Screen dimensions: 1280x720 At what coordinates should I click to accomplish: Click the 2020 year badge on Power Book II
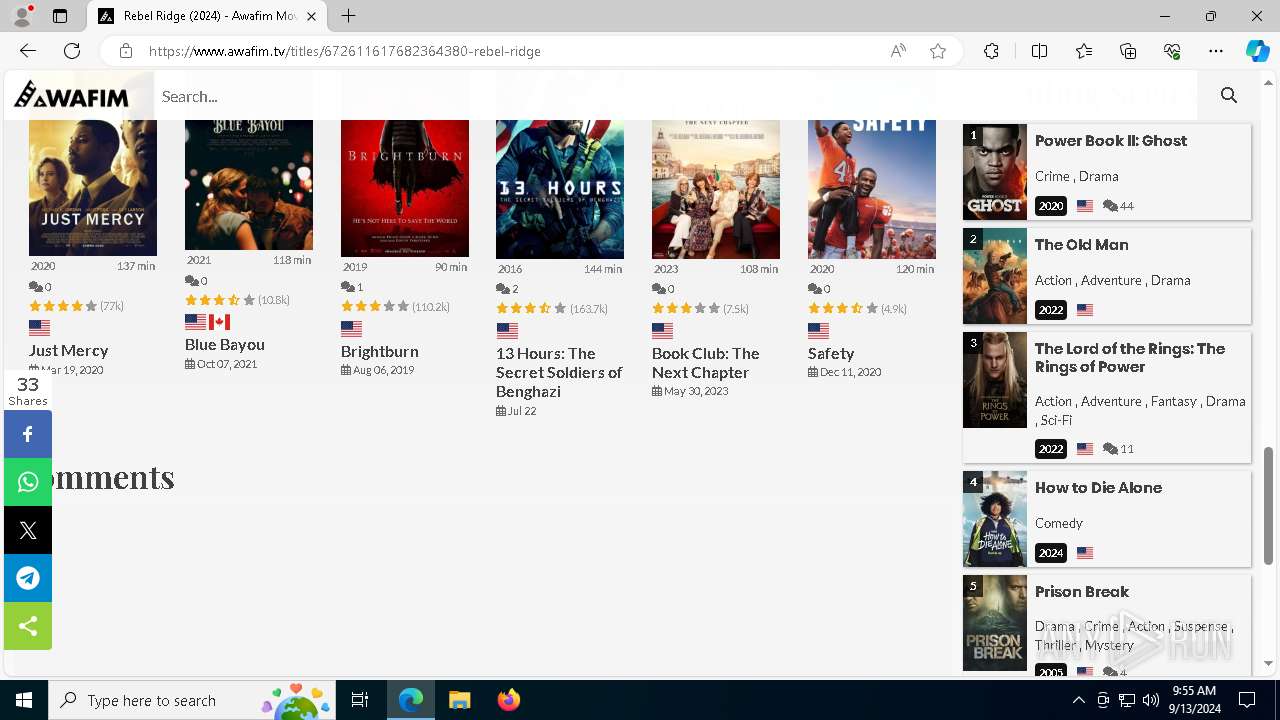coord(1051,206)
